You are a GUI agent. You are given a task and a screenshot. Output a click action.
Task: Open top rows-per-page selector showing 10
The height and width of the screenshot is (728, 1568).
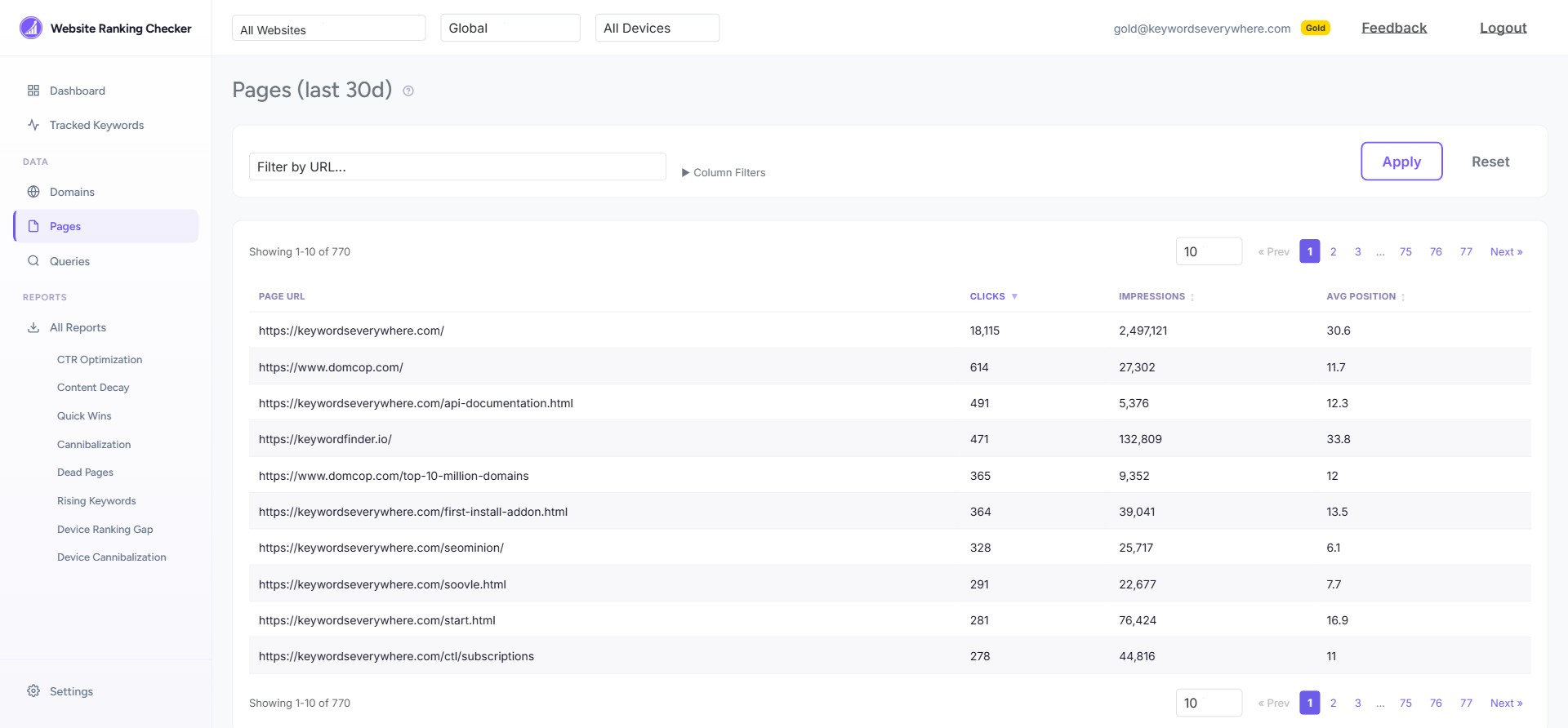pyautogui.click(x=1209, y=251)
